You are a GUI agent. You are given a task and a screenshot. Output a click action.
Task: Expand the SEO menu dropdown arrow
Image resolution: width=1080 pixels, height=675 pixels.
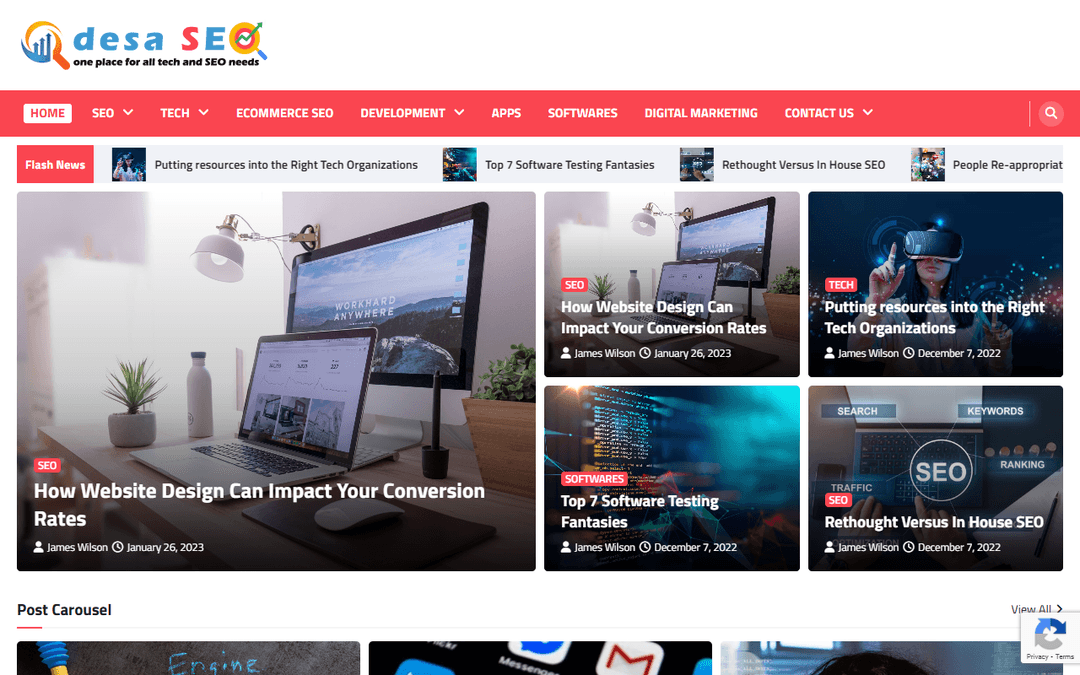128,112
